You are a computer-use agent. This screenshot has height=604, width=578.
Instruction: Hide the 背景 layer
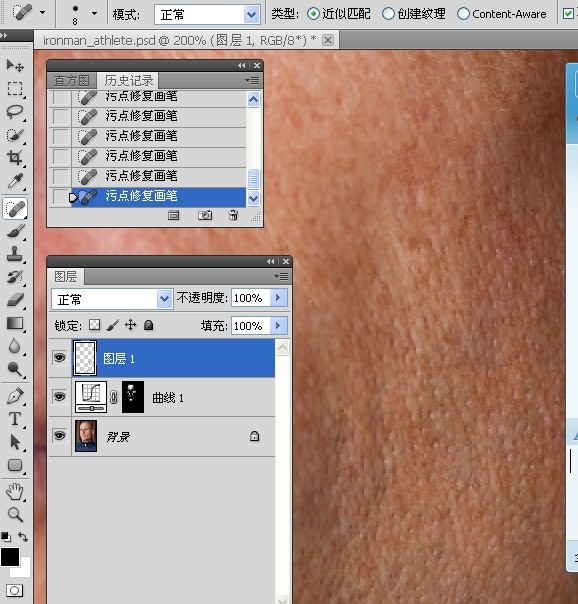pos(59,436)
